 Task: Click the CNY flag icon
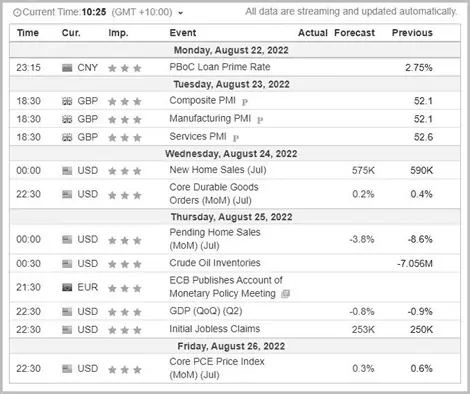click(x=67, y=68)
